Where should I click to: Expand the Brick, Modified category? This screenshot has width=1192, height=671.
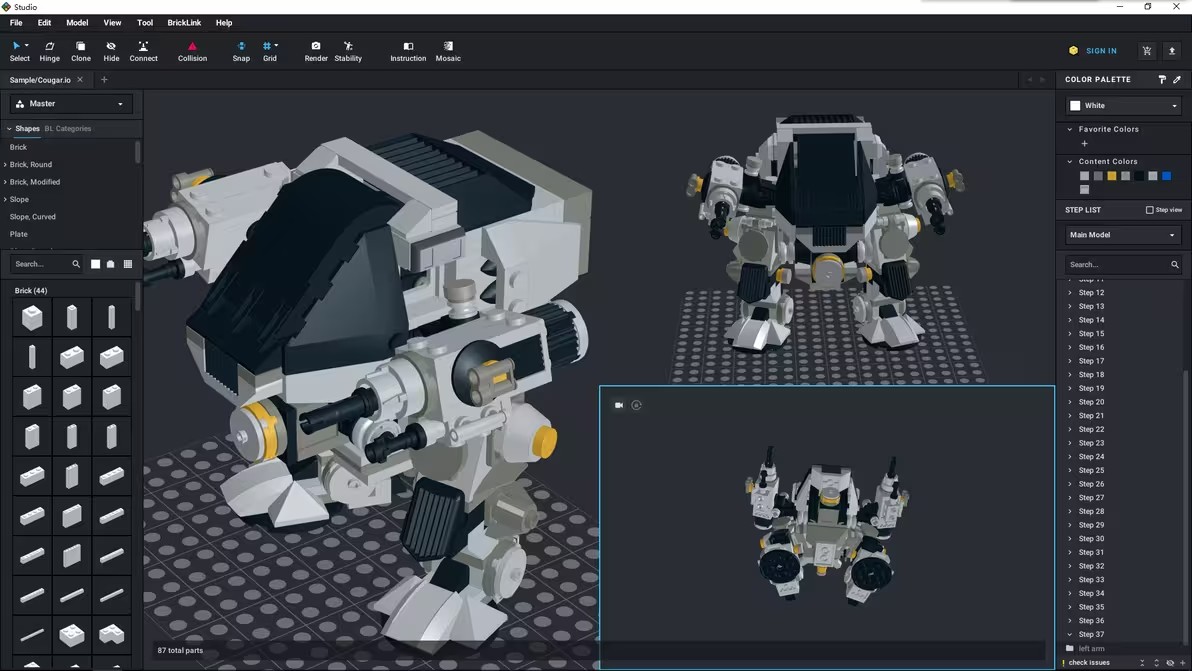pyautogui.click(x=5, y=182)
